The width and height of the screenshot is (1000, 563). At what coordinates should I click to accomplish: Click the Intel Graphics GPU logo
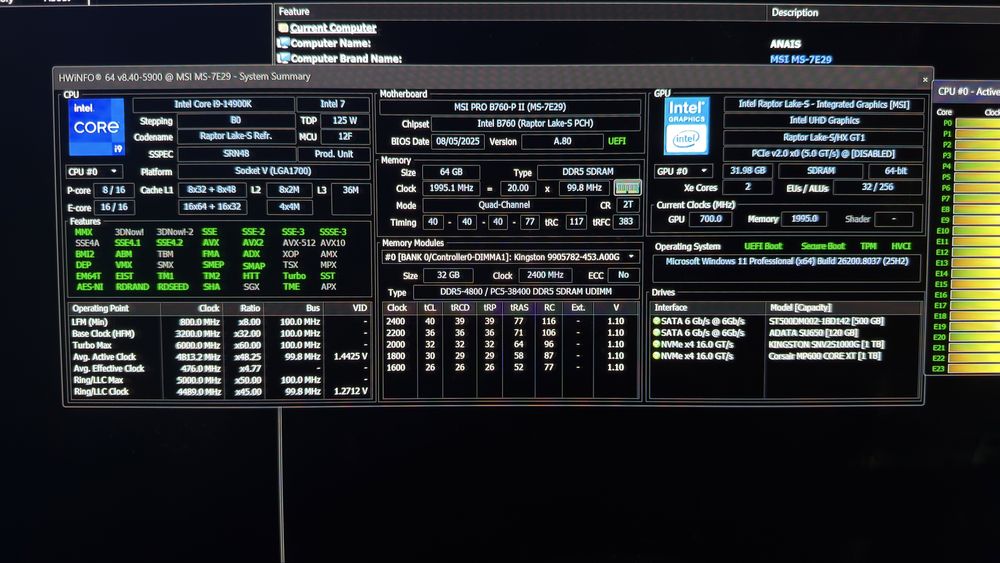point(686,126)
